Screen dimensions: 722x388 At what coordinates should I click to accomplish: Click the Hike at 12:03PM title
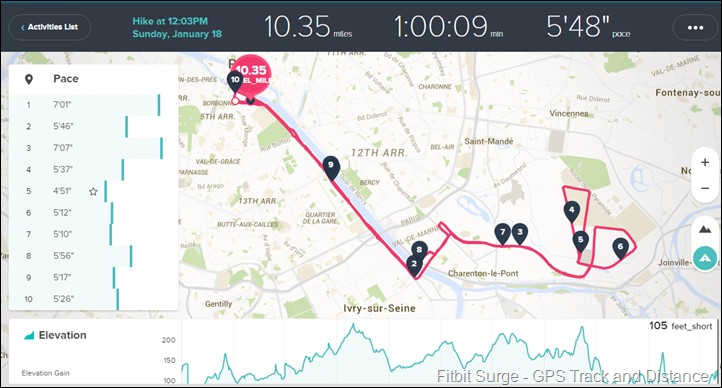[x=170, y=21]
